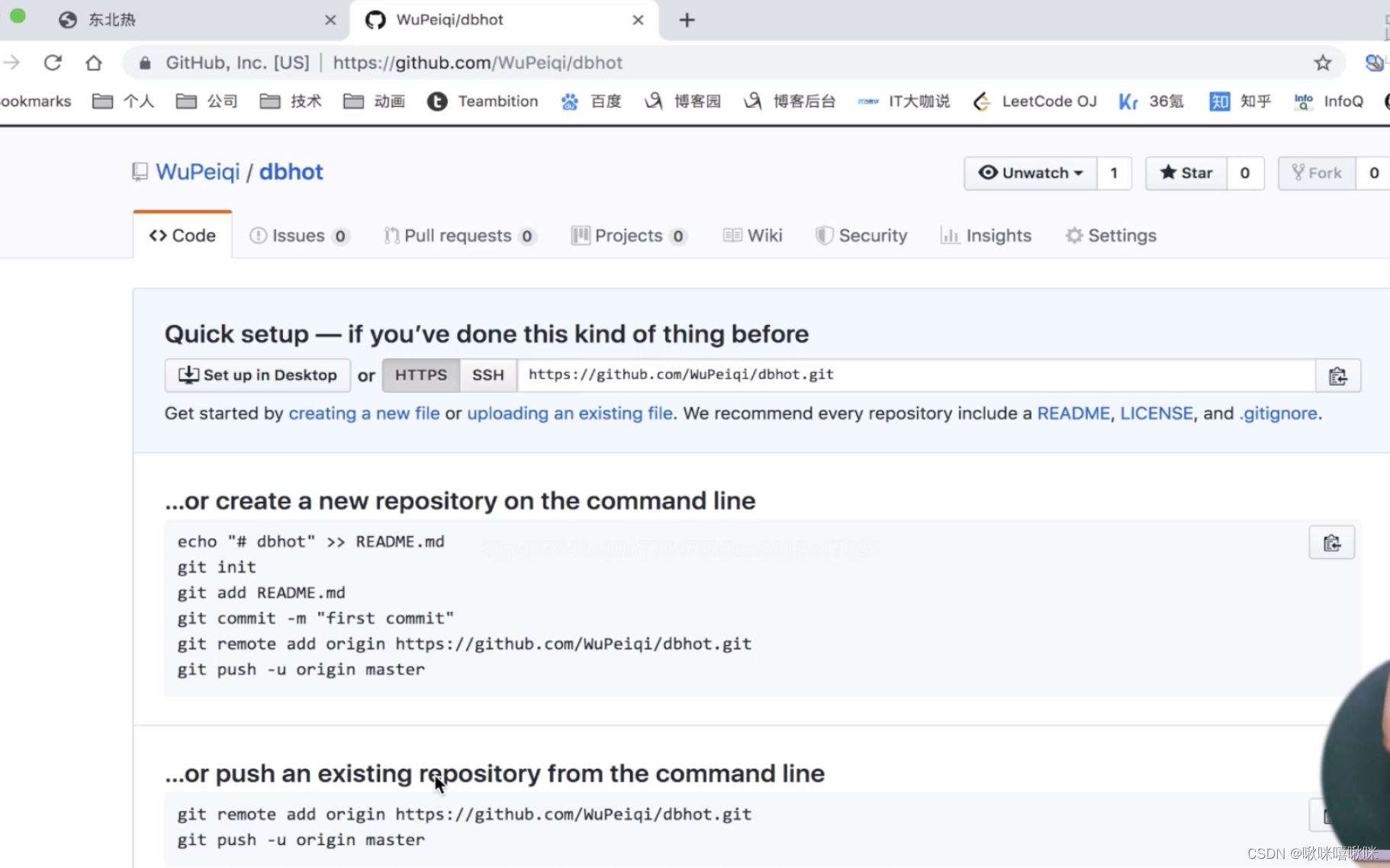Open the 公司 bookmarks folder
The height and width of the screenshot is (868, 1390).
[x=208, y=101]
